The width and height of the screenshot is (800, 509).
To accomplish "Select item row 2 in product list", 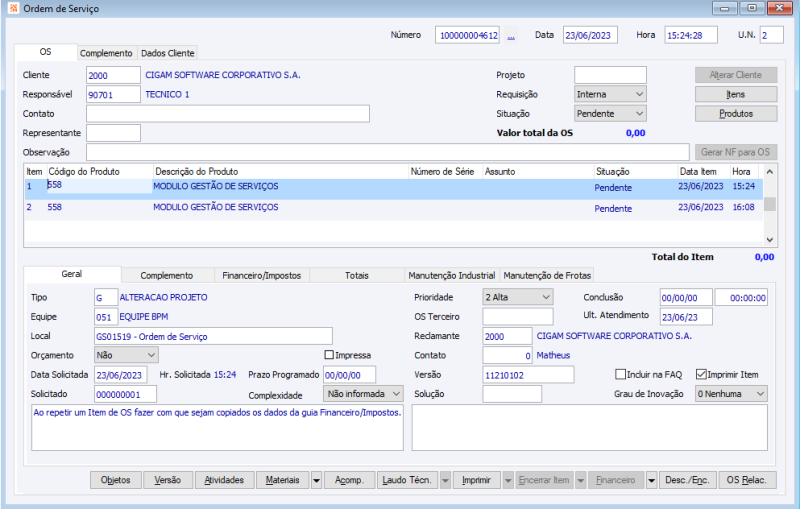I will pos(393,208).
